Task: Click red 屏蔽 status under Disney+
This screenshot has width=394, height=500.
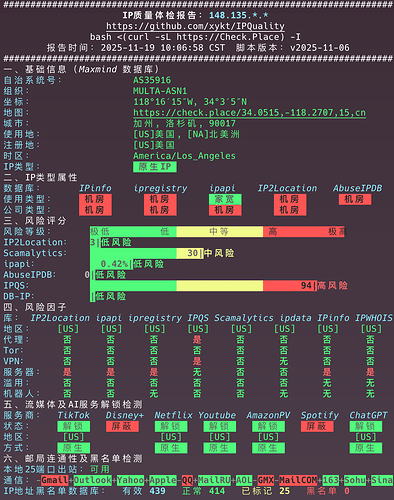Action: pos(122,426)
